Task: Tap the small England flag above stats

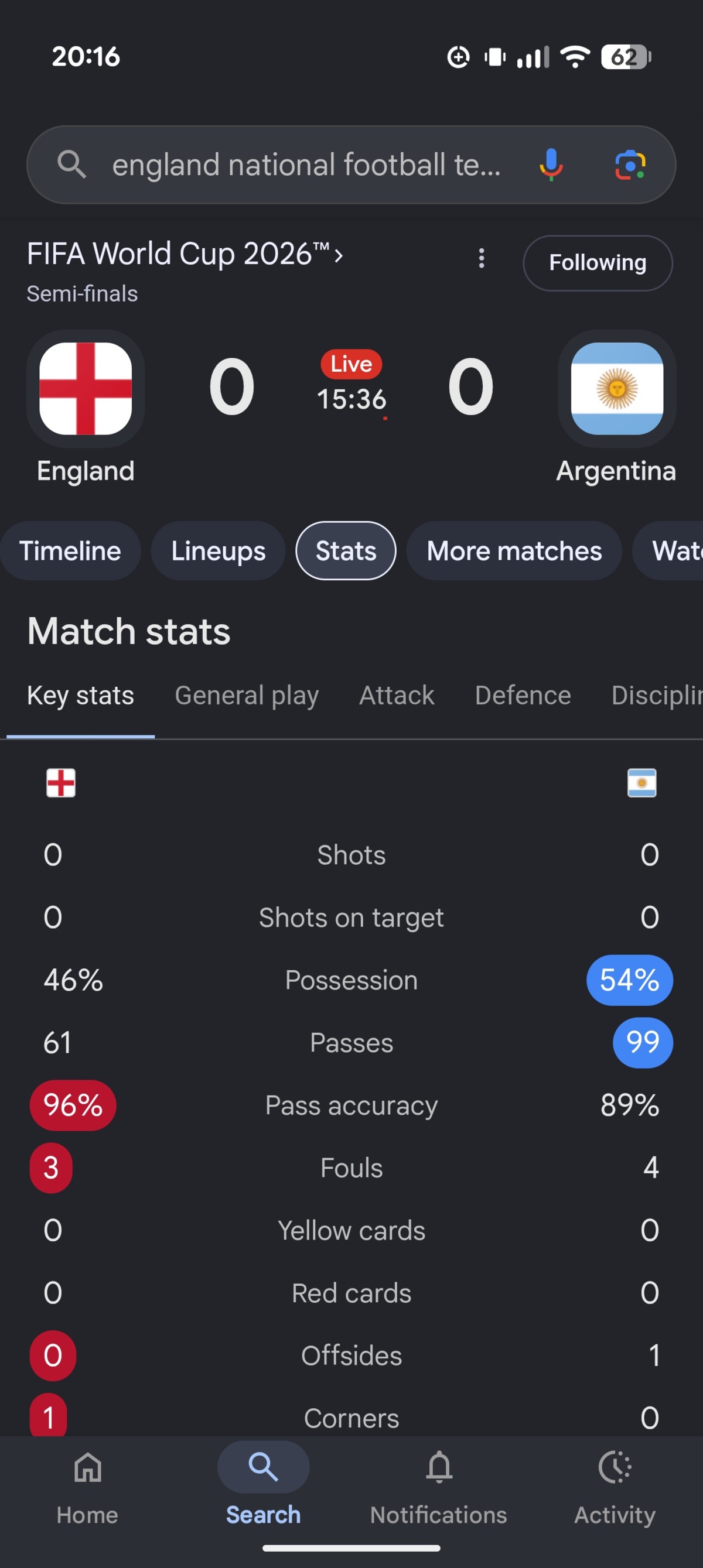Action: [x=61, y=783]
